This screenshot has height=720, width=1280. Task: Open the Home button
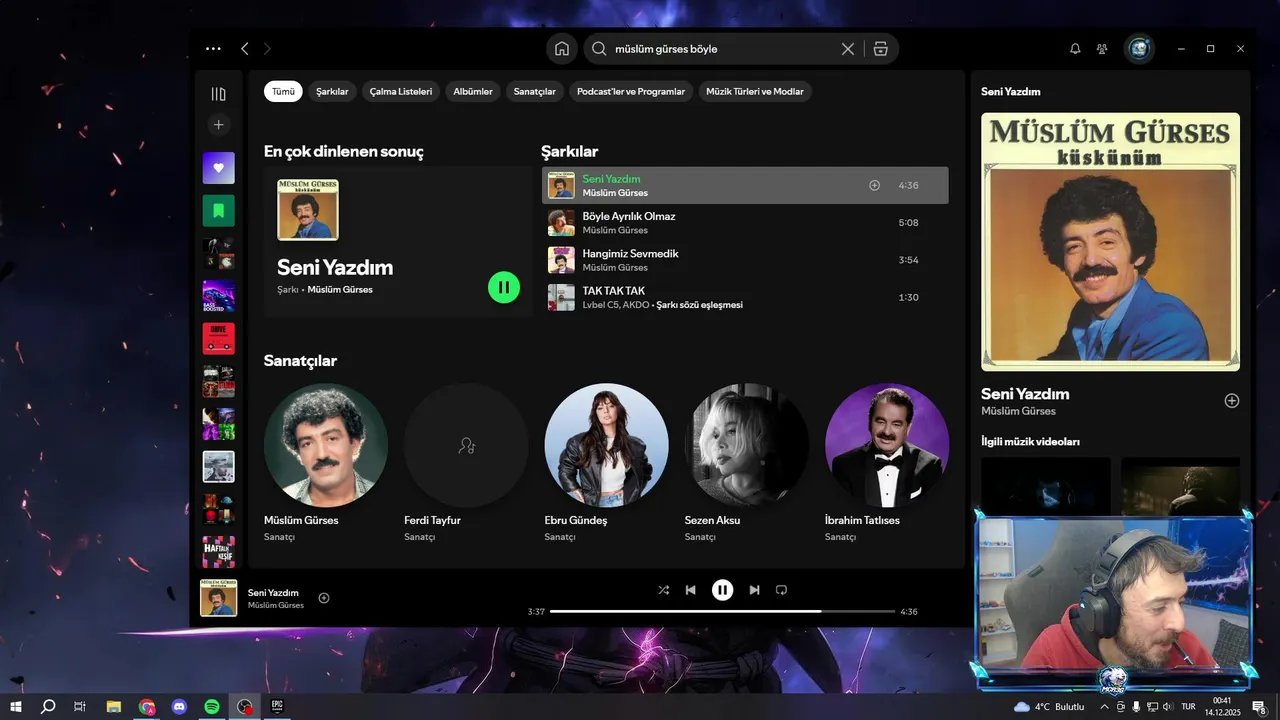click(562, 48)
